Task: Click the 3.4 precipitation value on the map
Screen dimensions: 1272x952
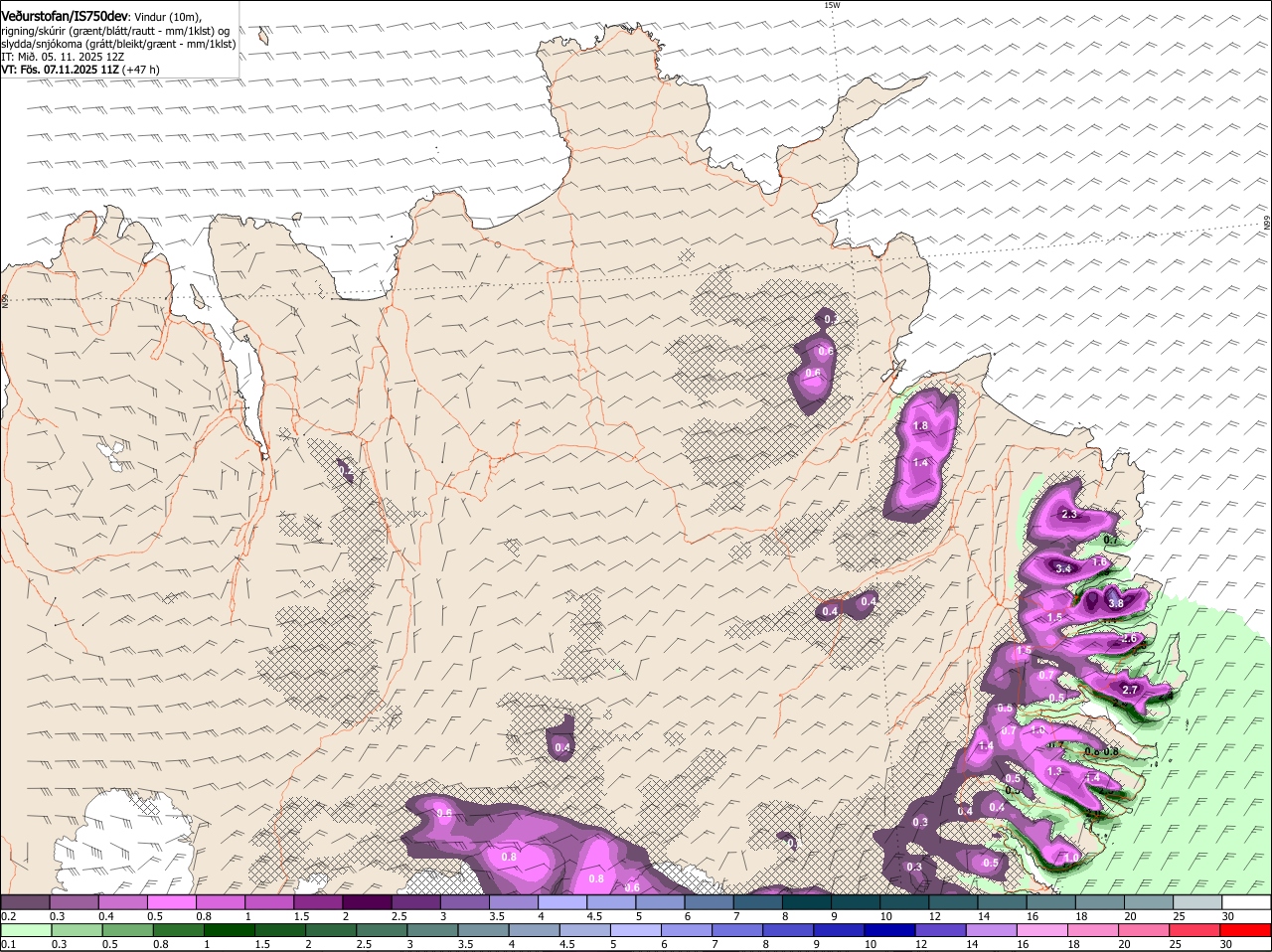Action: 1062,568
